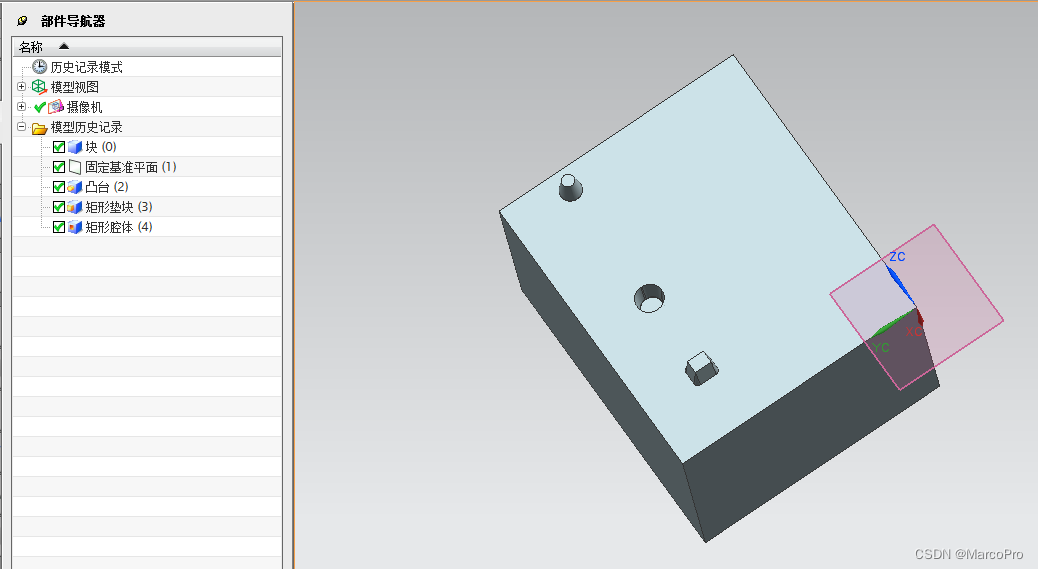Click the 模型视图 cube icon
This screenshot has width=1038, height=569.
click(40, 87)
